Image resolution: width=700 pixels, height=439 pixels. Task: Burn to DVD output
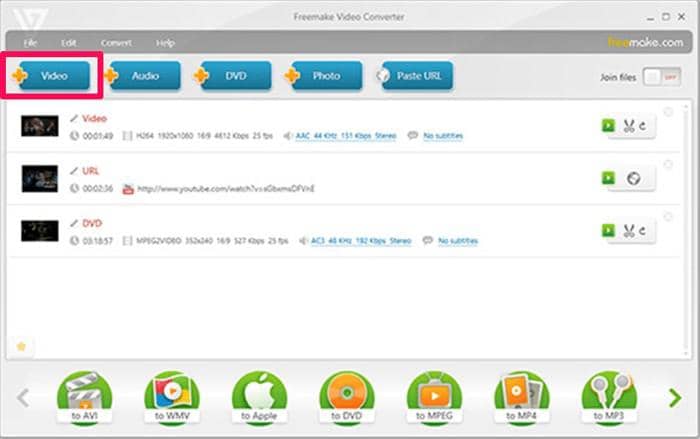pyautogui.click(x=346, y=397)
